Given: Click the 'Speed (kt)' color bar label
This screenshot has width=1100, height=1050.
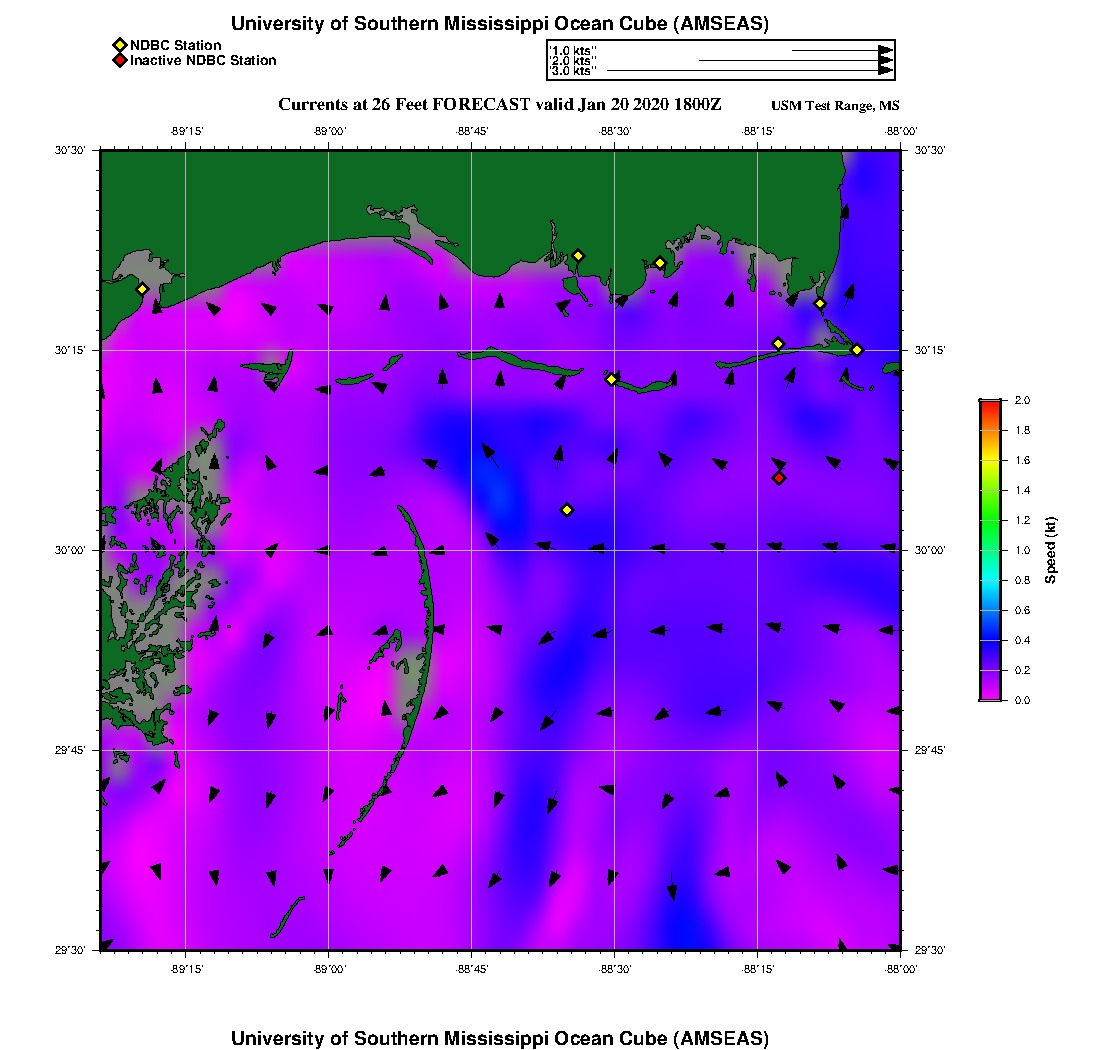Looking at the screenshot, I should pyautogui.click(x=1051, y=550).
